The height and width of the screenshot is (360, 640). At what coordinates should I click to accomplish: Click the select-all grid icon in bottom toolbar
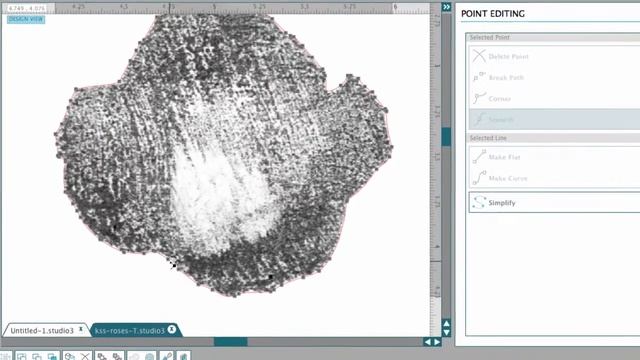click(6, 356)
